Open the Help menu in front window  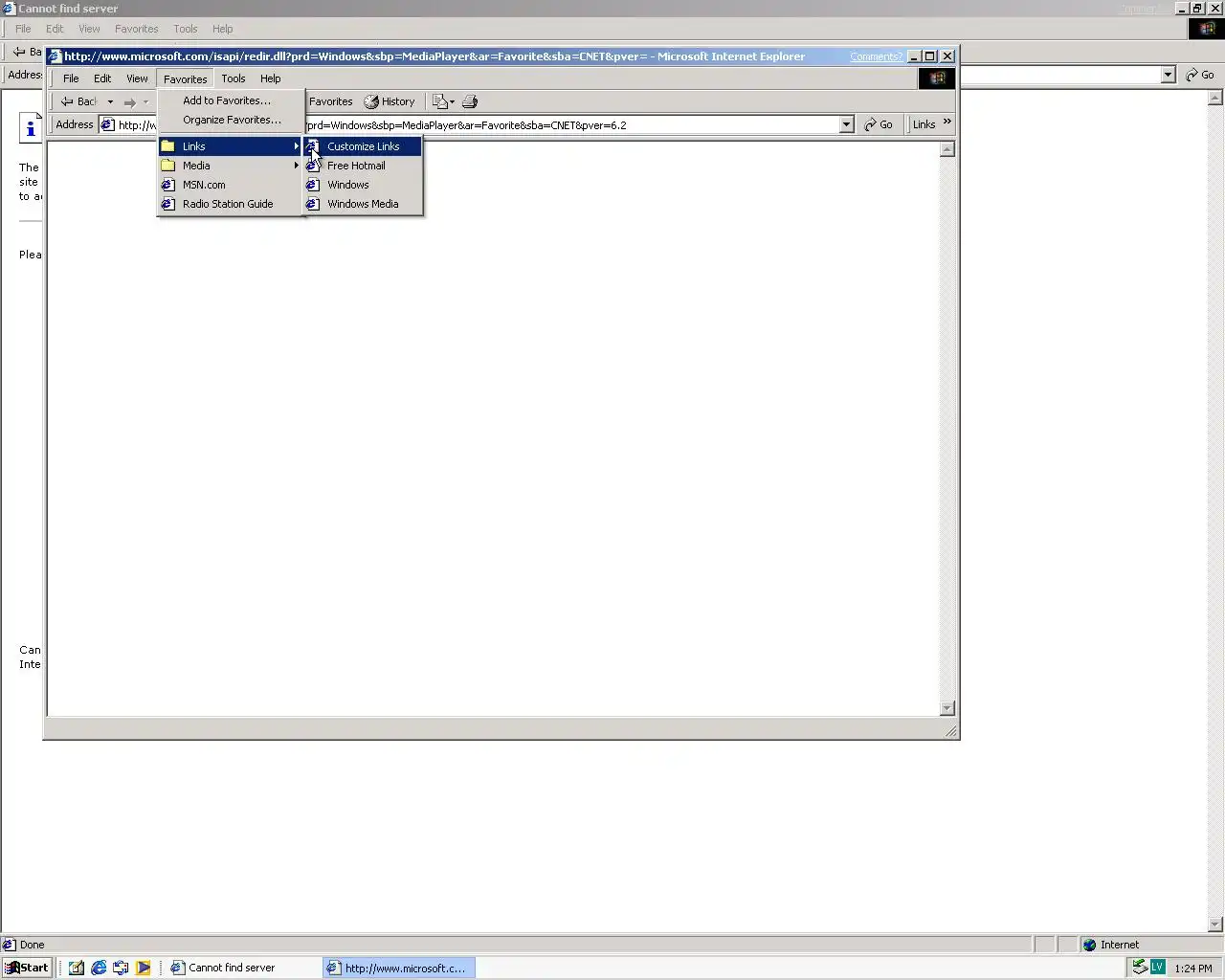coord(271,78)
